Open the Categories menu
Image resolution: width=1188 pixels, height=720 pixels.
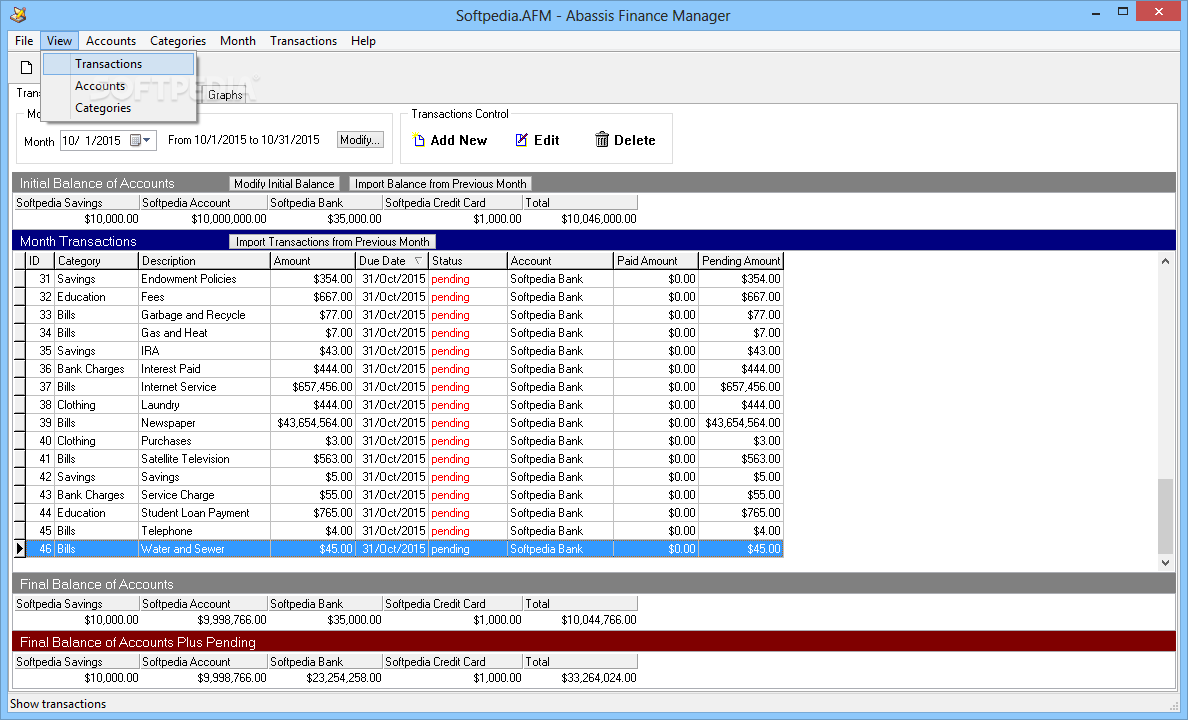(178, 41)
